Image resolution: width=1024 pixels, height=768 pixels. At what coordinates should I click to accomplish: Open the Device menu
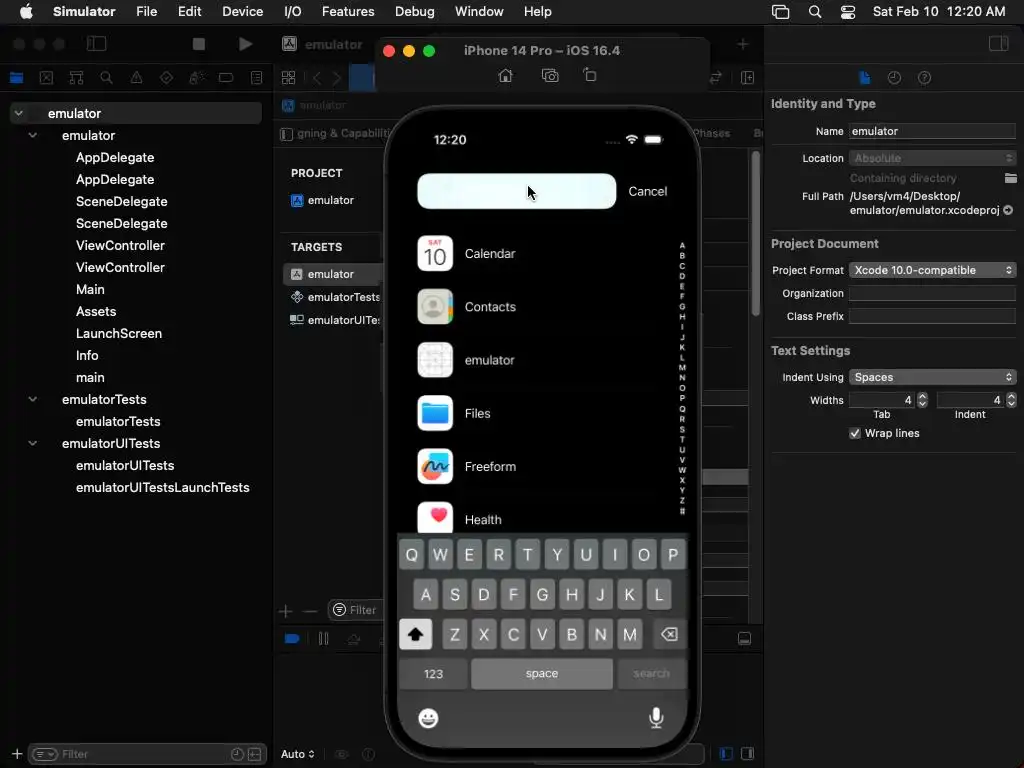242,11
